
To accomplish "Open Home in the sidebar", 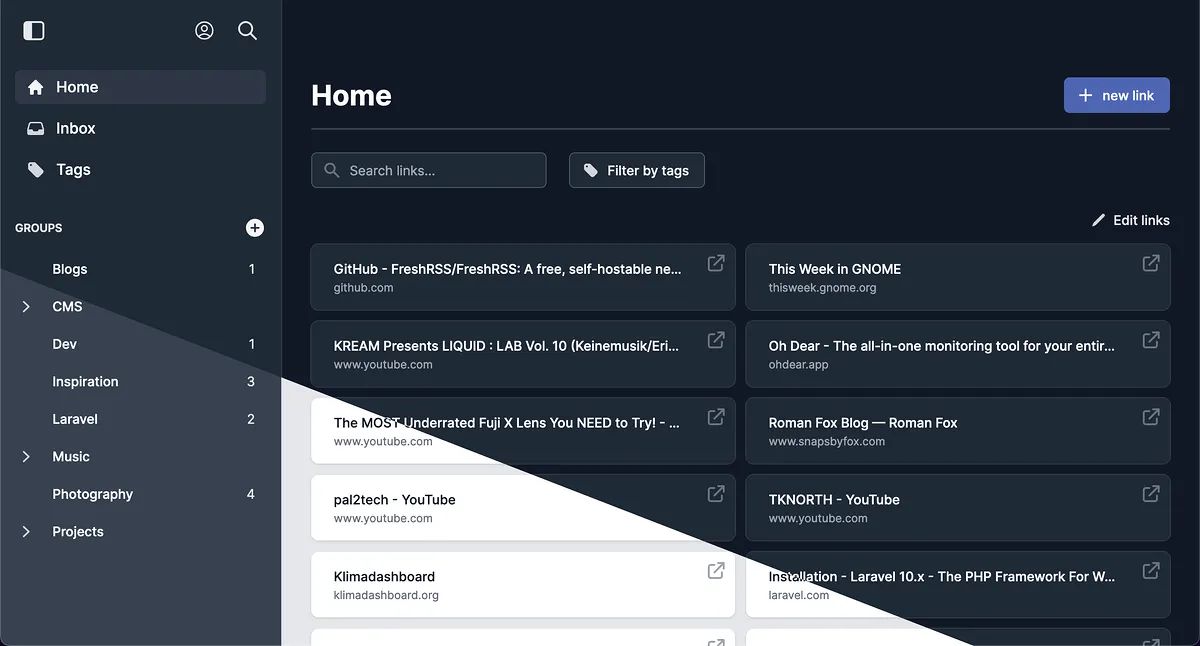I will [140, 87].
